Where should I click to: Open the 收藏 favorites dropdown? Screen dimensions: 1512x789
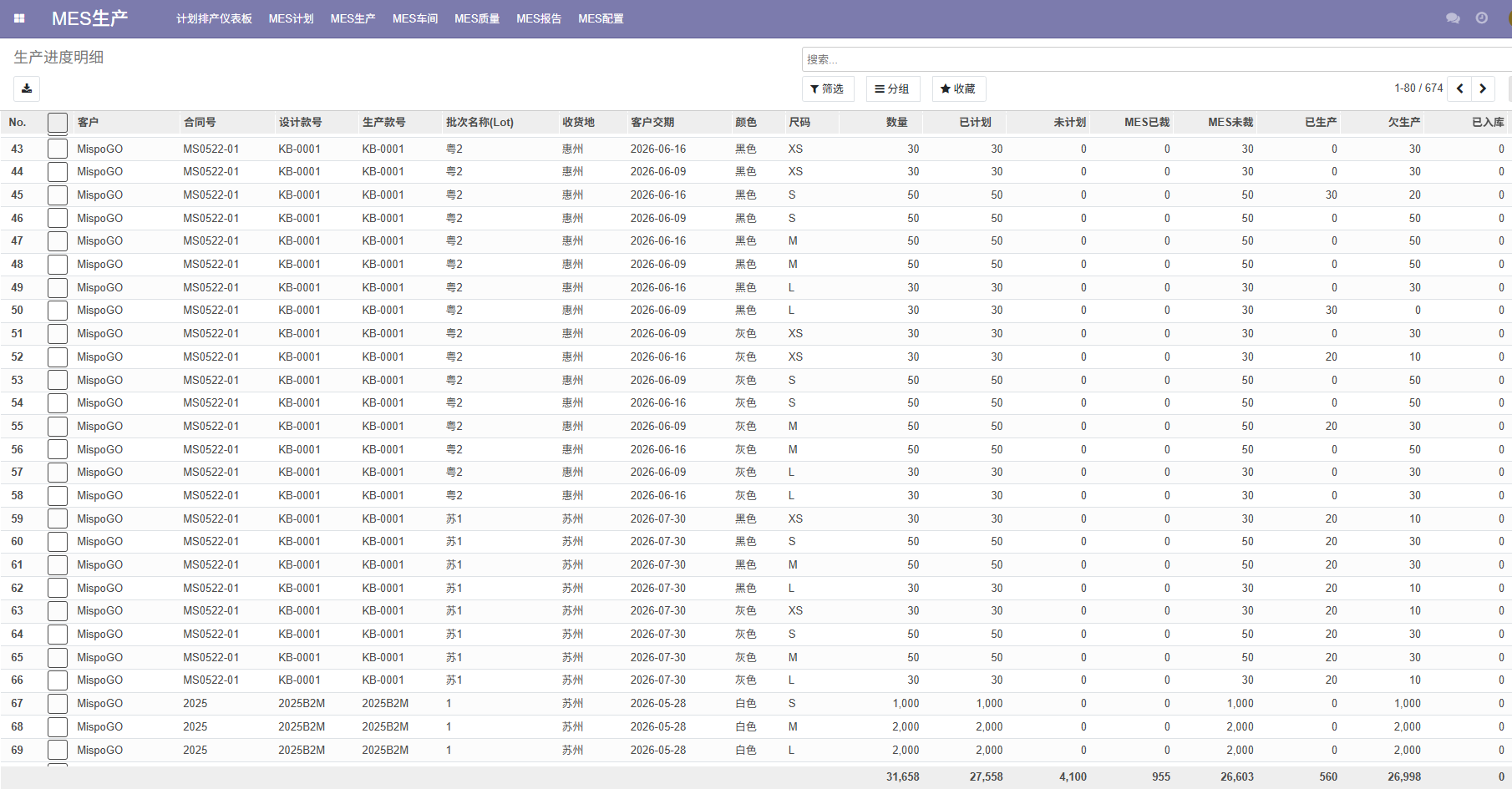(x=958, y=89)
